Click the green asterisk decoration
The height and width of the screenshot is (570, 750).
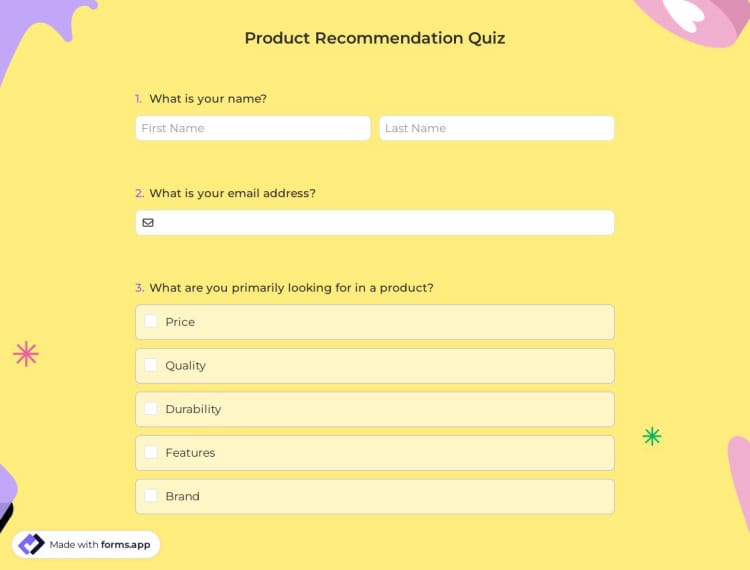point(652,436)
